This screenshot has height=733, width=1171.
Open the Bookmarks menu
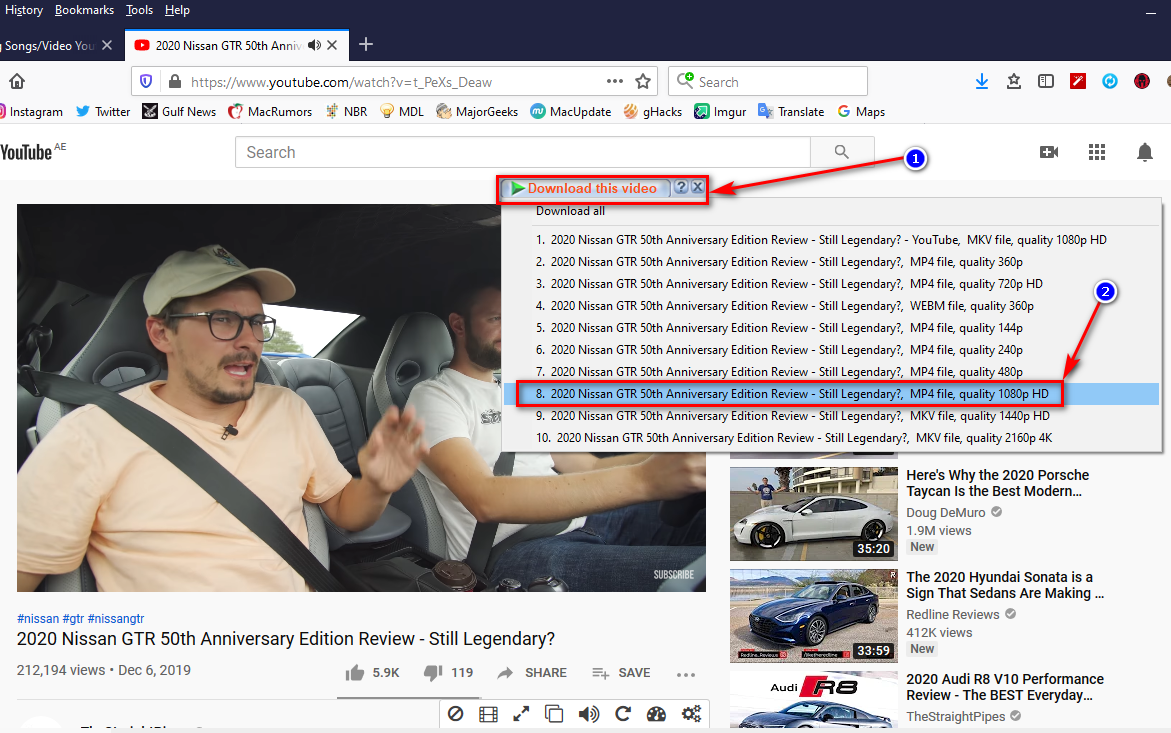[84, 10]
